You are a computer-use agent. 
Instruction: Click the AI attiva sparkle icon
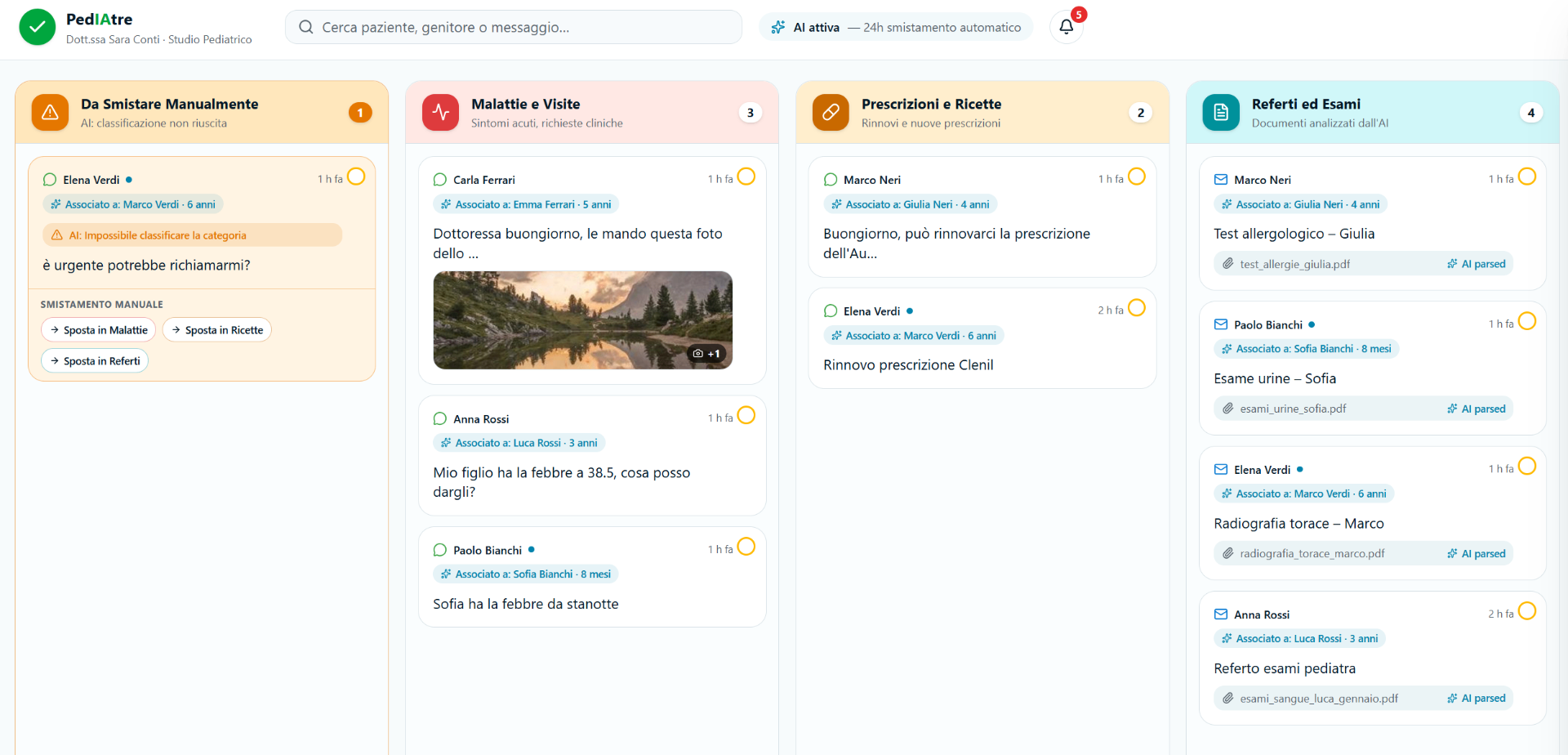tap(778, 27)
